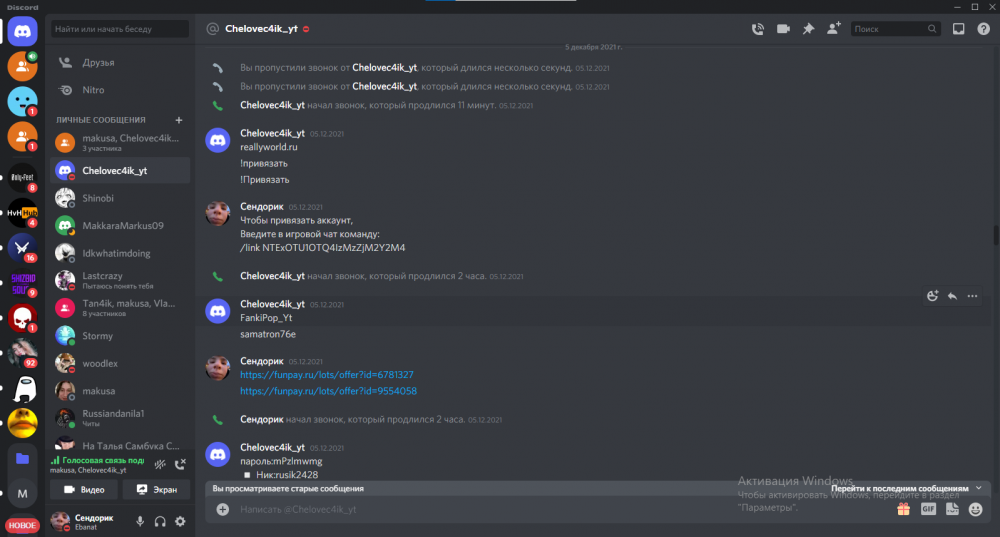Toggle noise suppression icon in voice panel

click(x=160, y=464)
